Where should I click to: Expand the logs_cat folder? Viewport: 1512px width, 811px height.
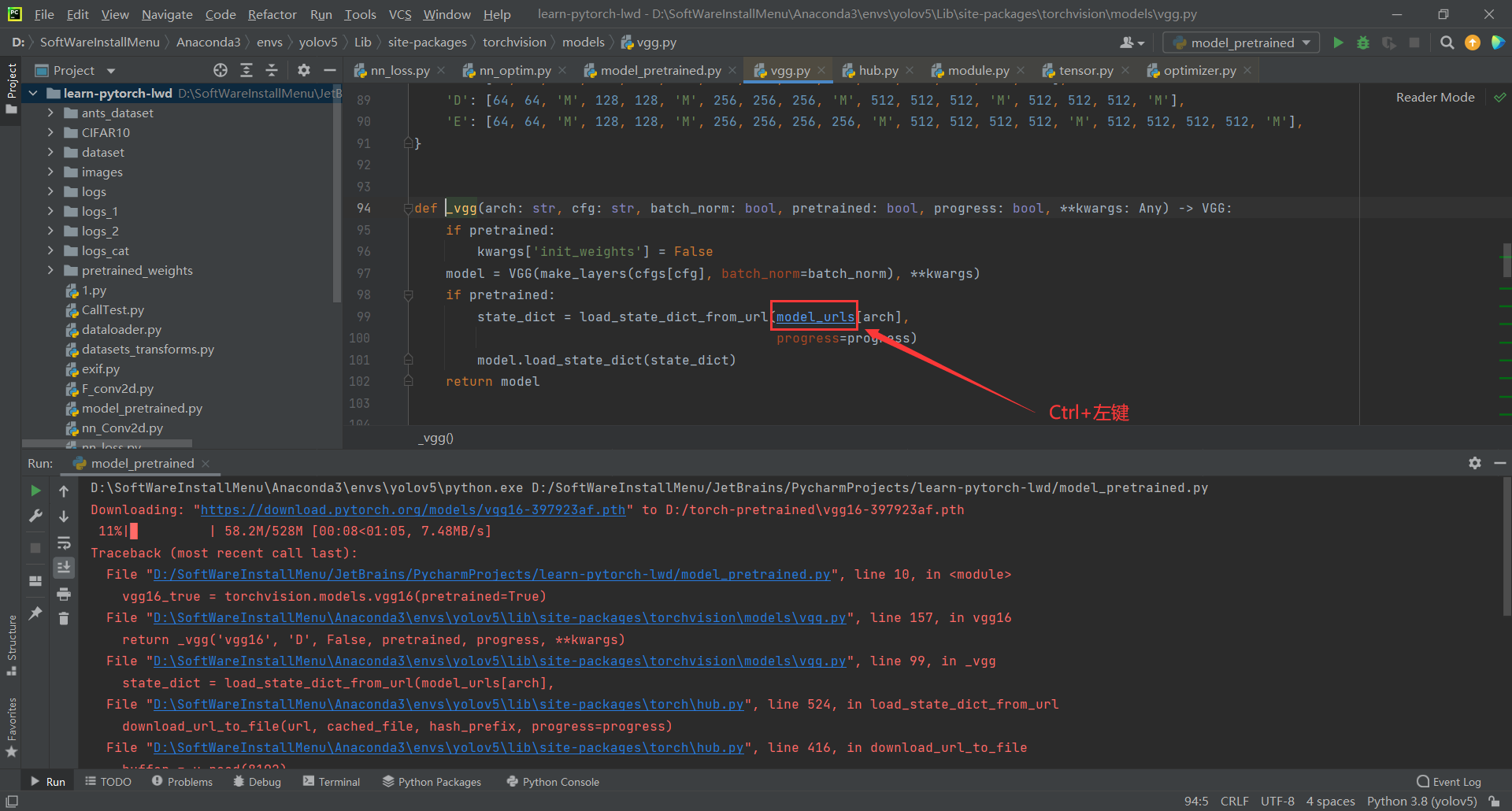[x=50, y=250]
